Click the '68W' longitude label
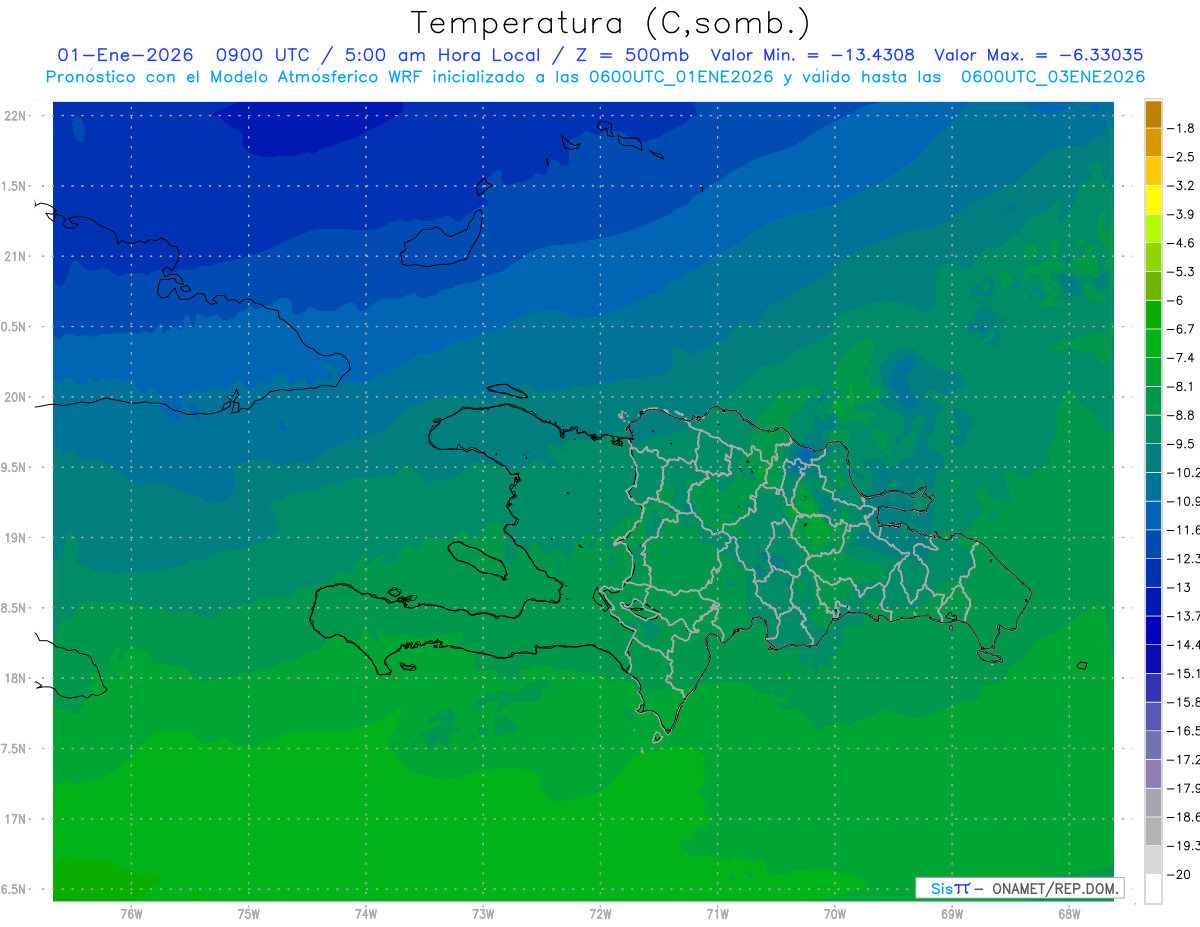This screenshot has width=1200, height=927. pos(1069,913)
